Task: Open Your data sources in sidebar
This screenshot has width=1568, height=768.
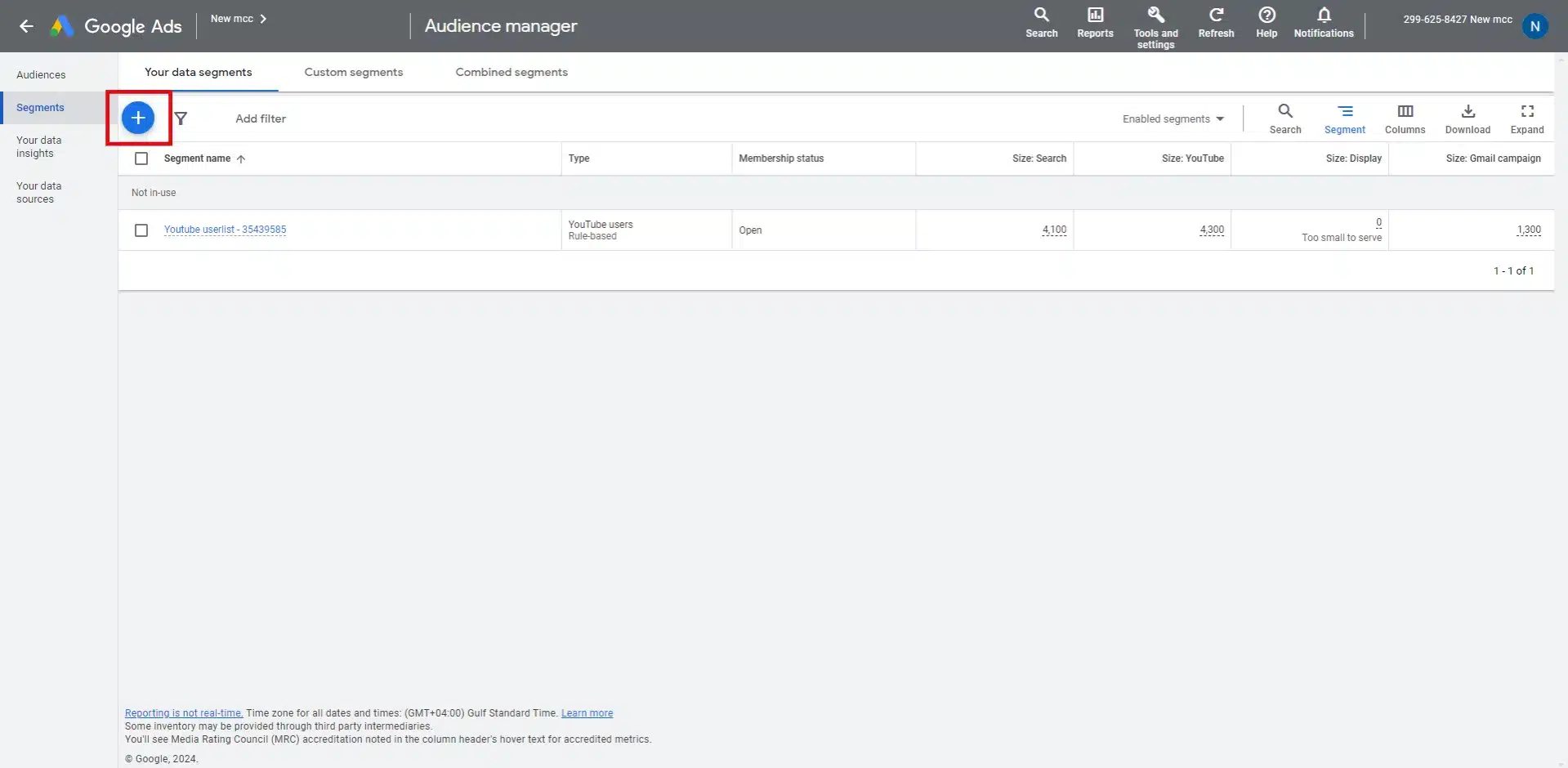Action: 38,193
